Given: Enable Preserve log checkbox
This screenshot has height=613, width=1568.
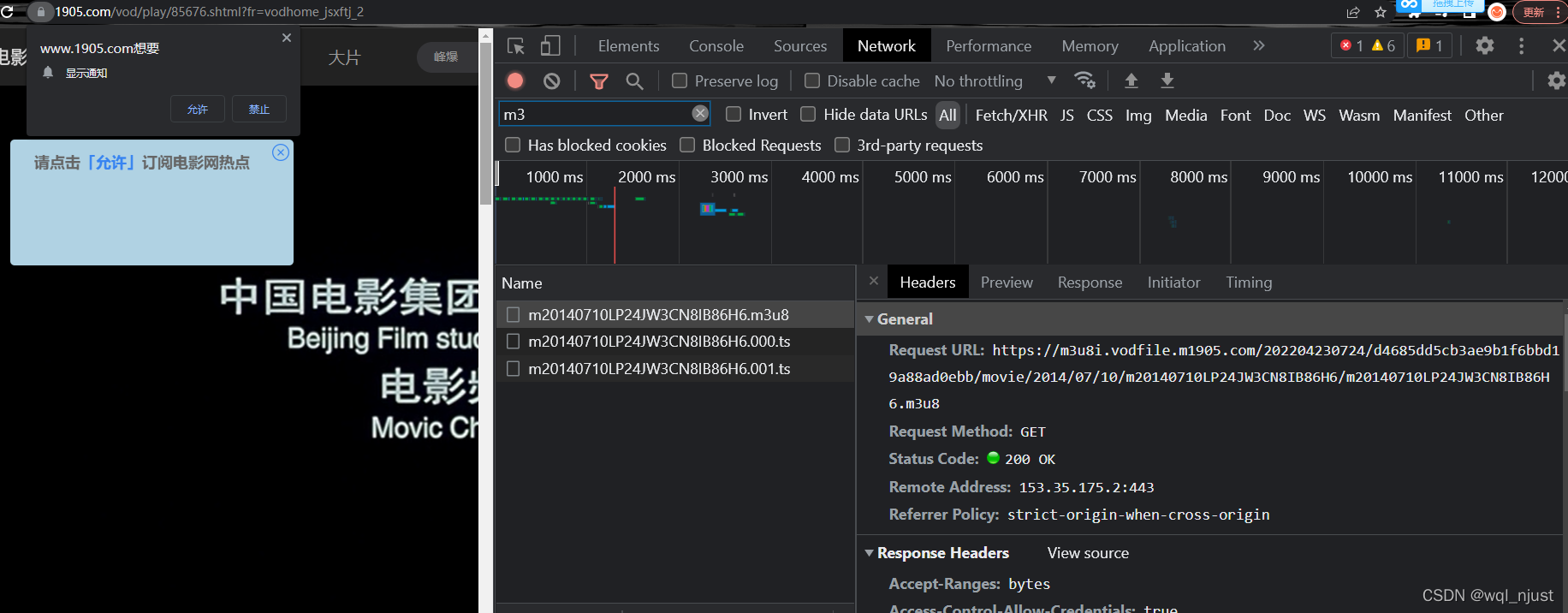Looking at the screenshot, I should pyautogui.click(x=680, y=80).
